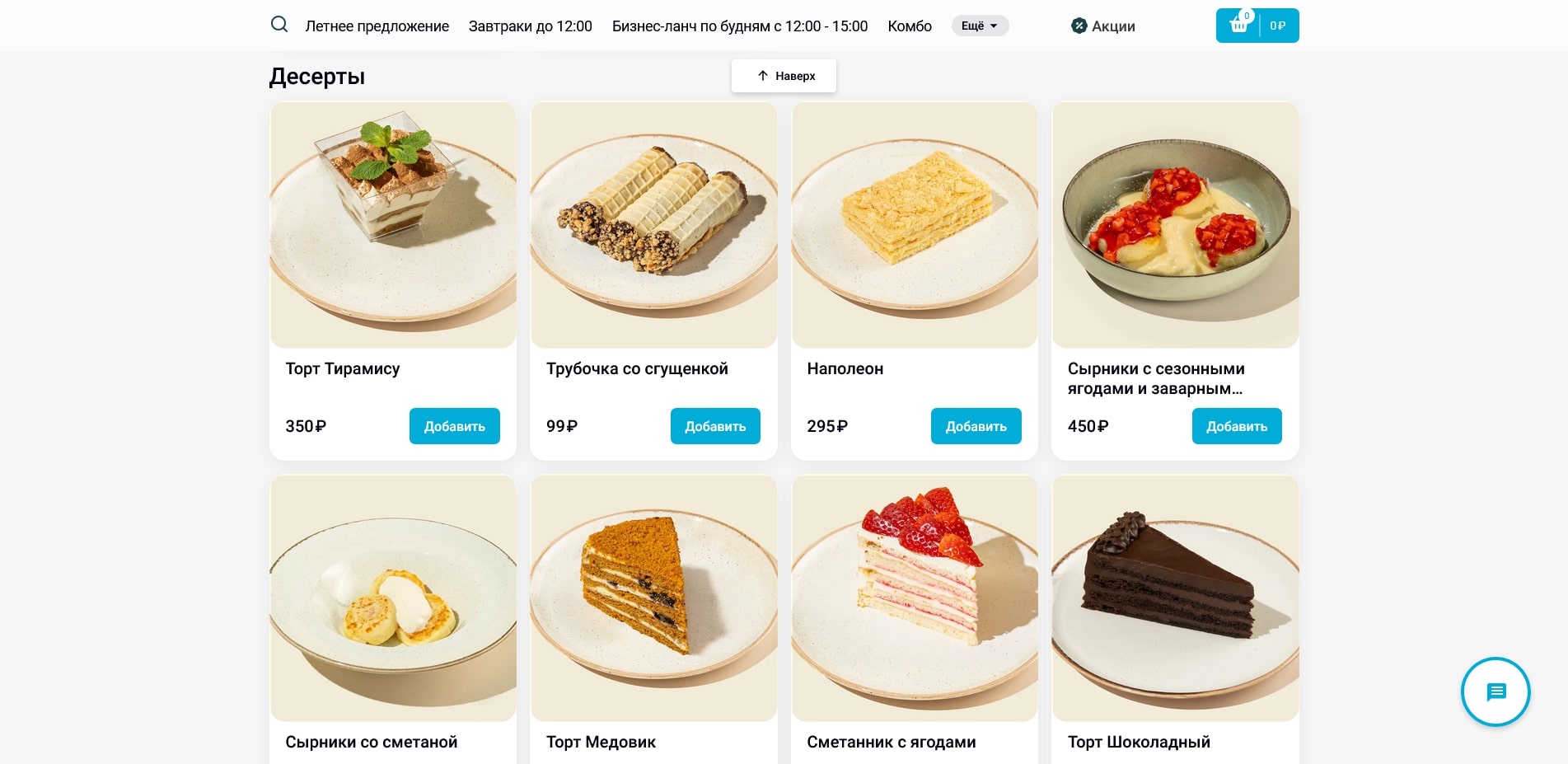1568x764 pixels.
Task: Click the up arrow in Наверх button
Action: [763, 76]
